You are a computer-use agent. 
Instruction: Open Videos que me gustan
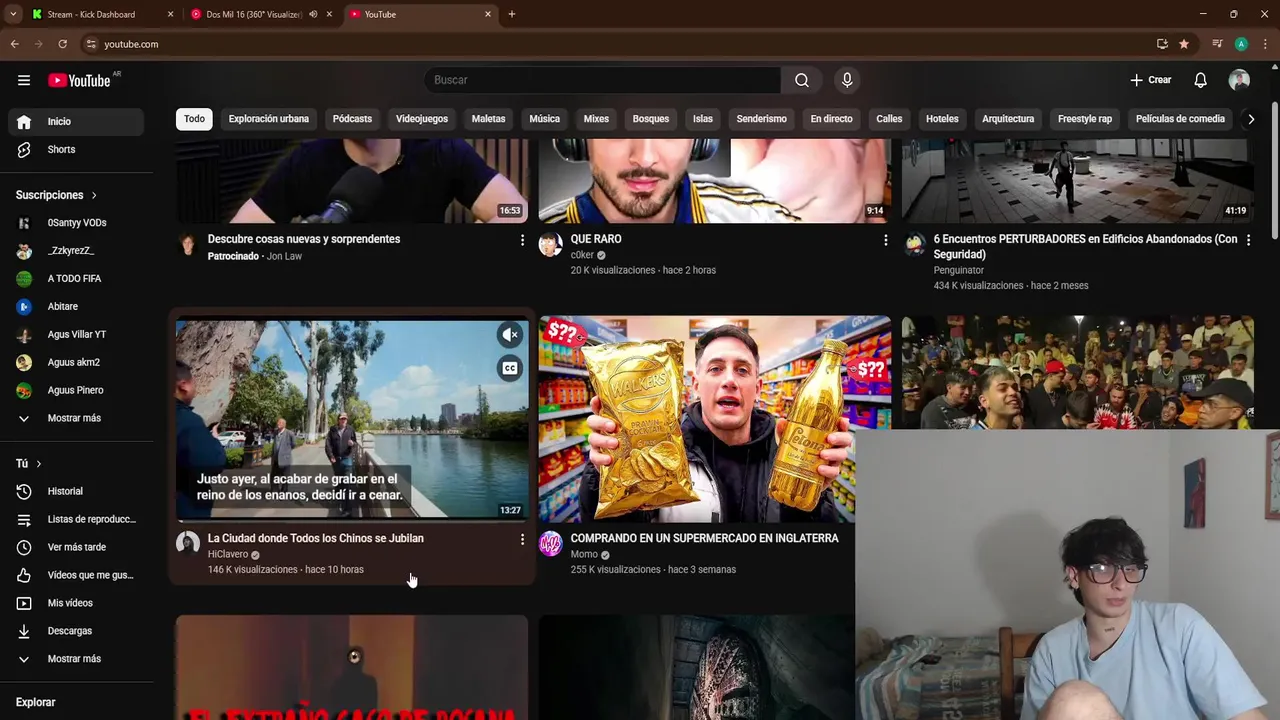[76, 575]
